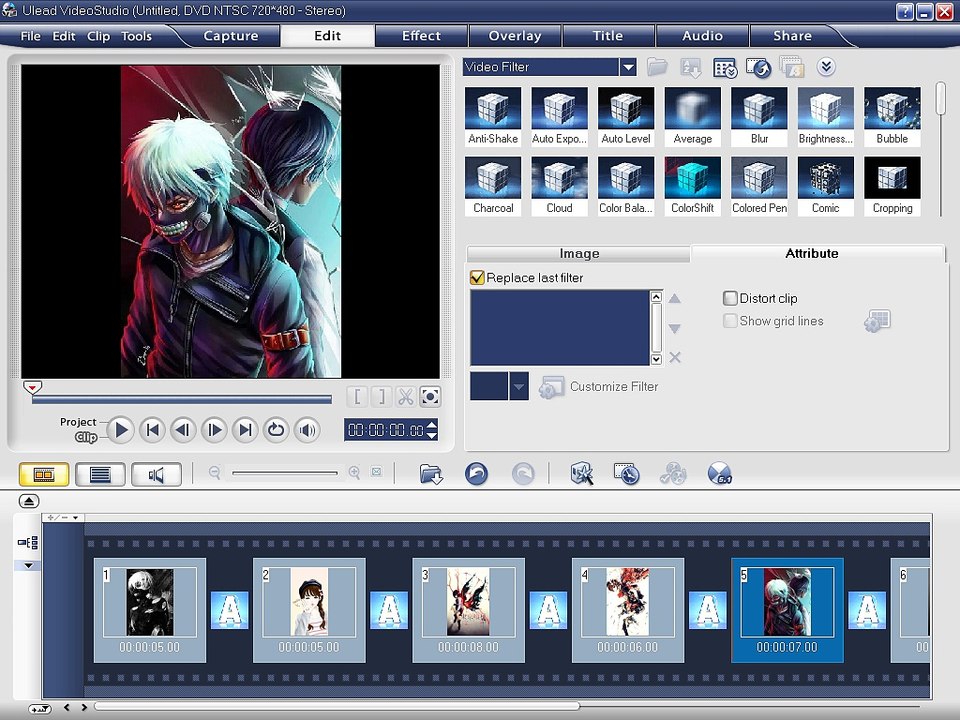Open the Overlay step tab
The image size is (960, 720).
tap(515, 36)
